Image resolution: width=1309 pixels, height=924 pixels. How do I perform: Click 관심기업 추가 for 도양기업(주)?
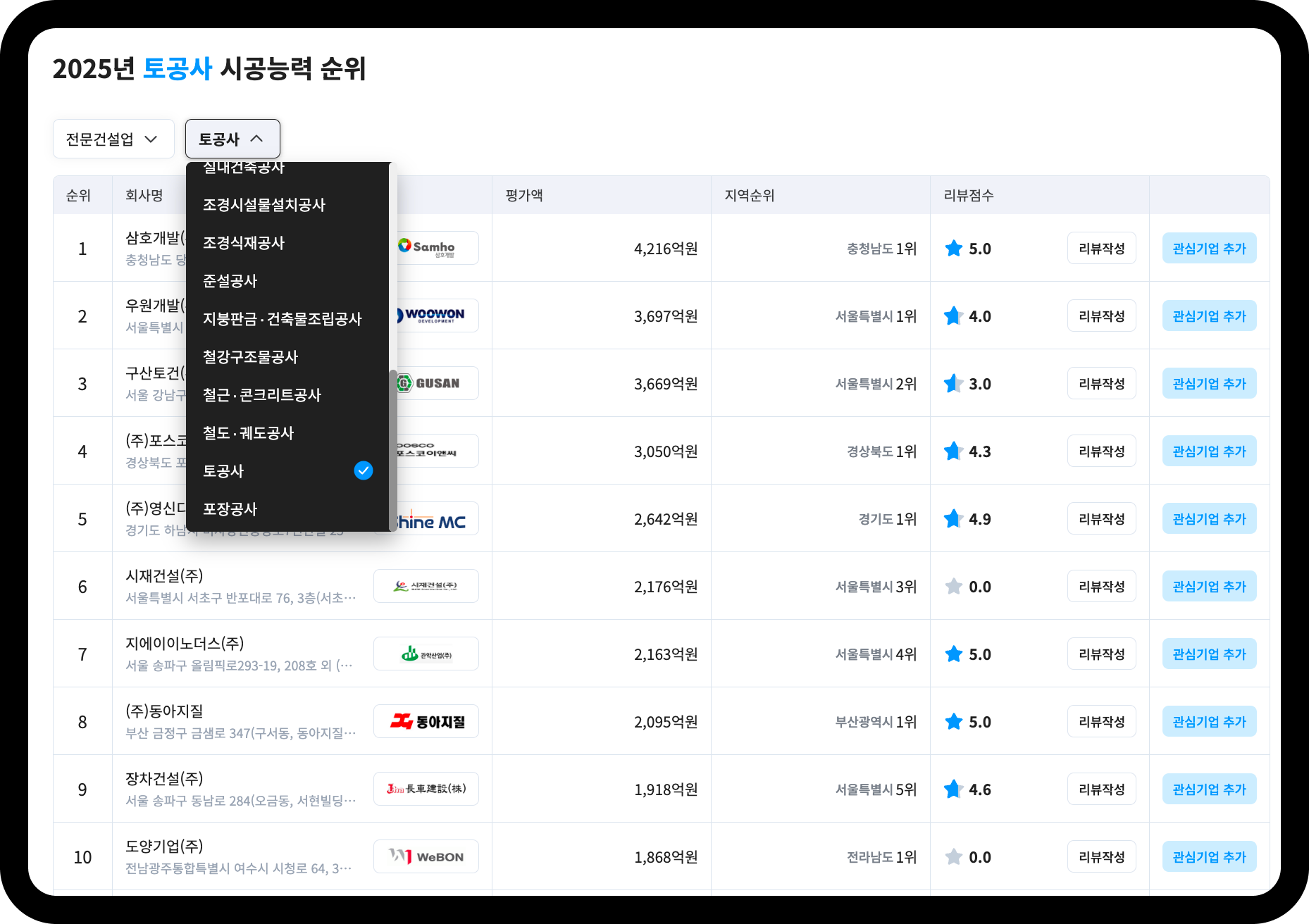tap(1210, 856)
